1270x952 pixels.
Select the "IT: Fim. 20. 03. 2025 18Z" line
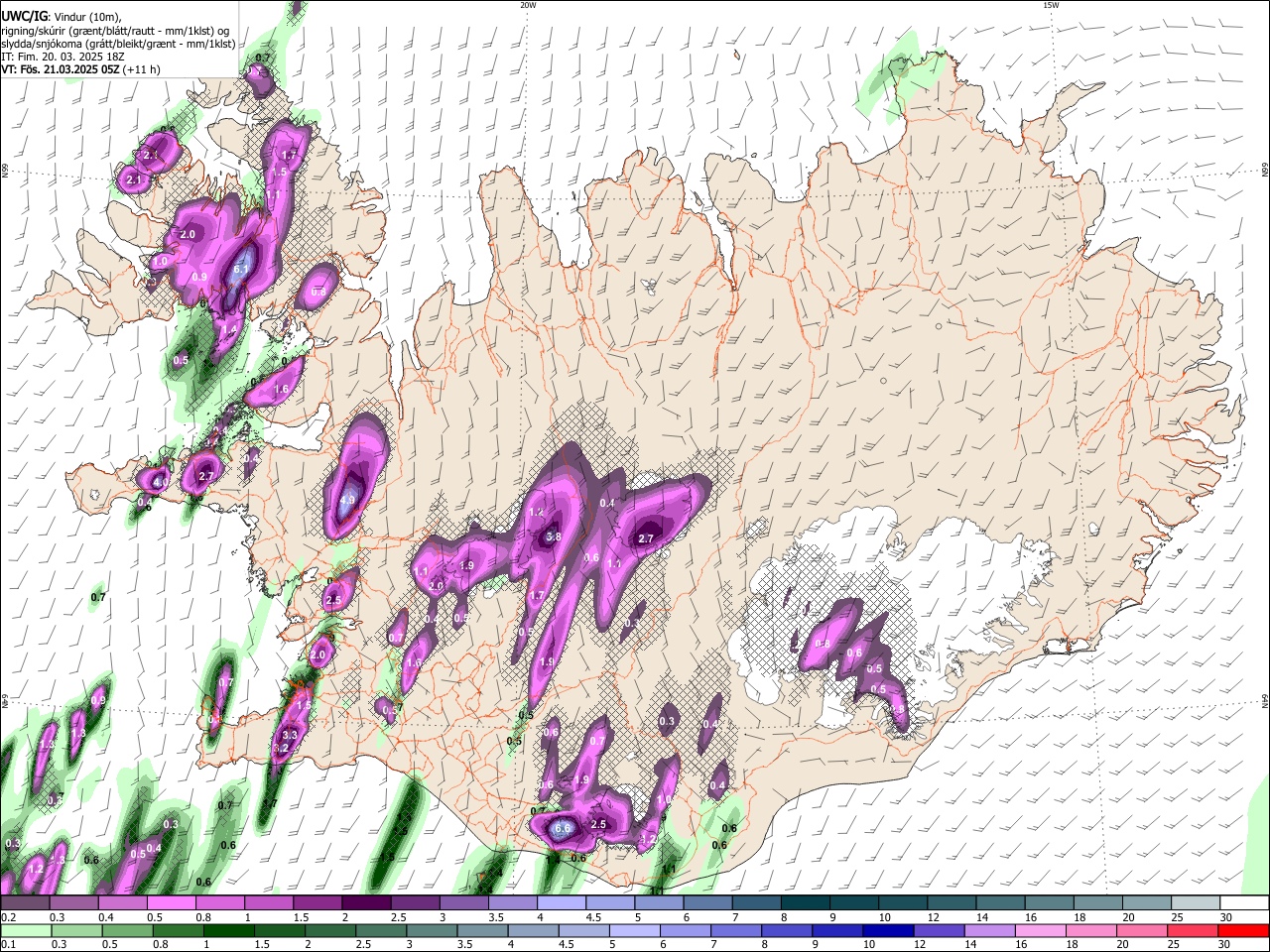pyautogui.click(x=63, y=57)
